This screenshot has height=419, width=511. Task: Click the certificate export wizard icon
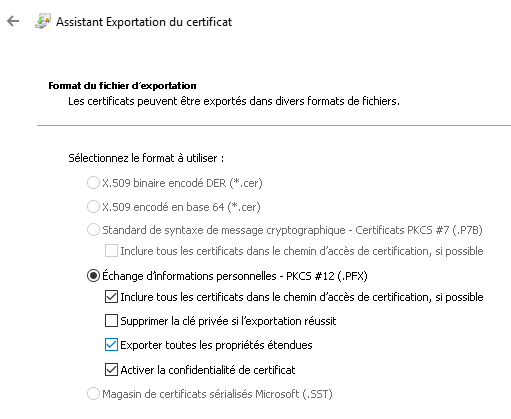pyautogui.click(x=43, y=21)
